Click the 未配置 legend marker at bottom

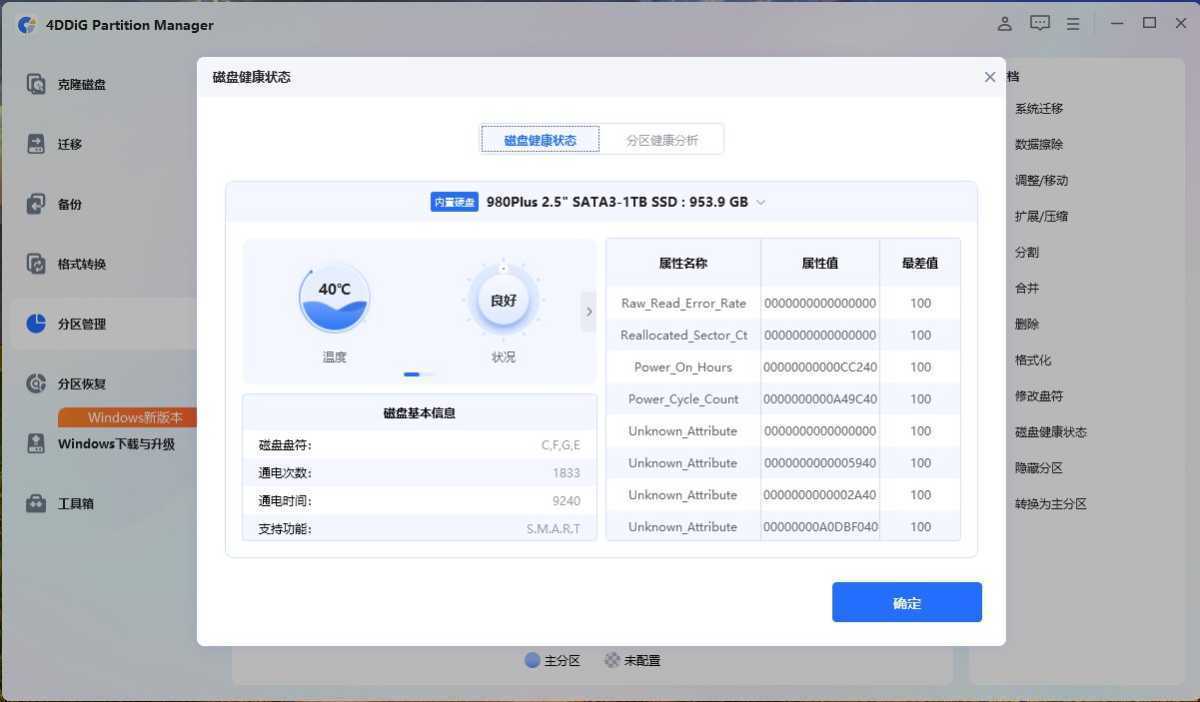(x=611, y=660)
